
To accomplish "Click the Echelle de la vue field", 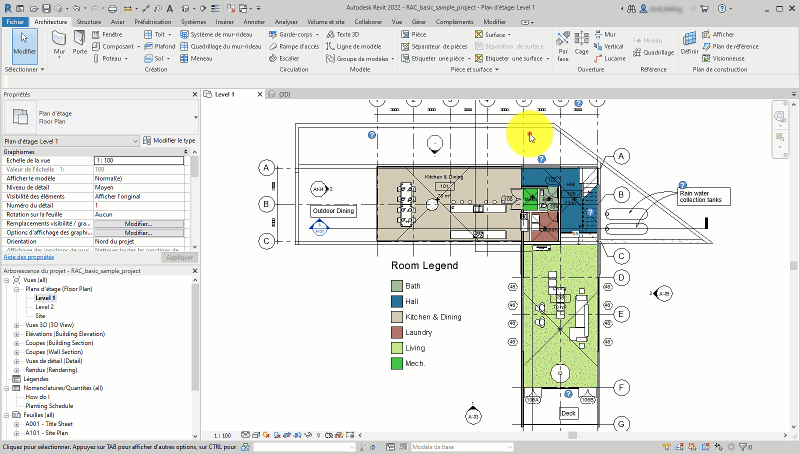I will [139, 161].
